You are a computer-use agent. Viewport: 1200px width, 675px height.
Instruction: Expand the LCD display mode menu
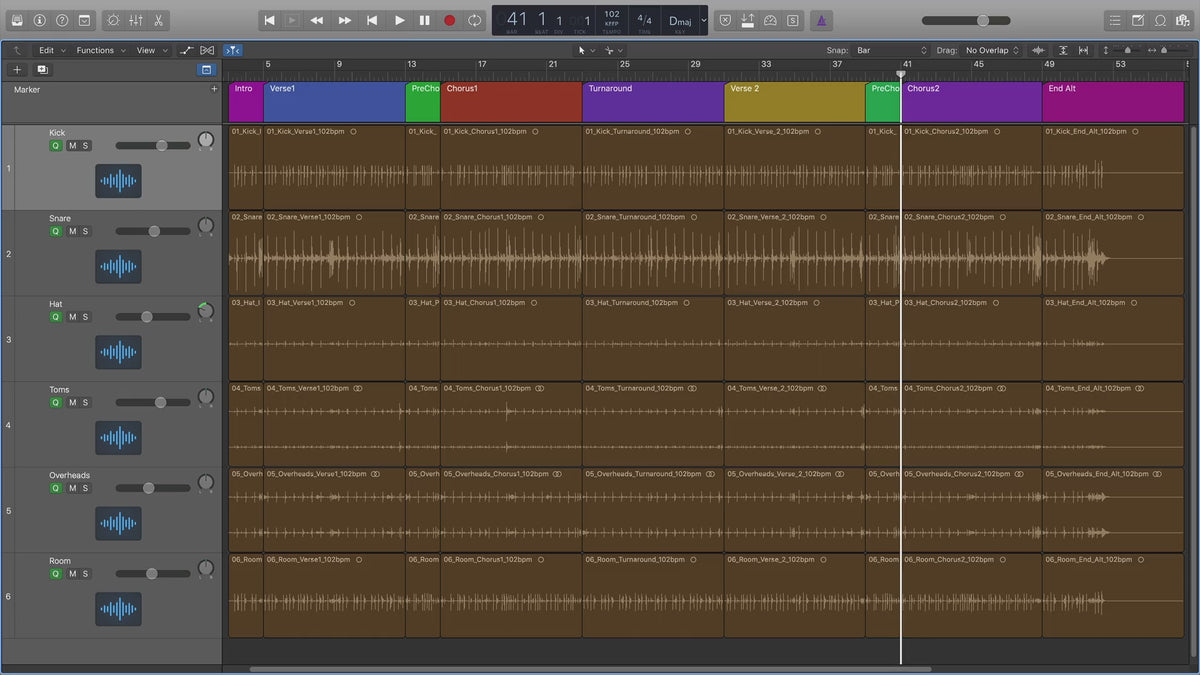(x=704, y=20)
